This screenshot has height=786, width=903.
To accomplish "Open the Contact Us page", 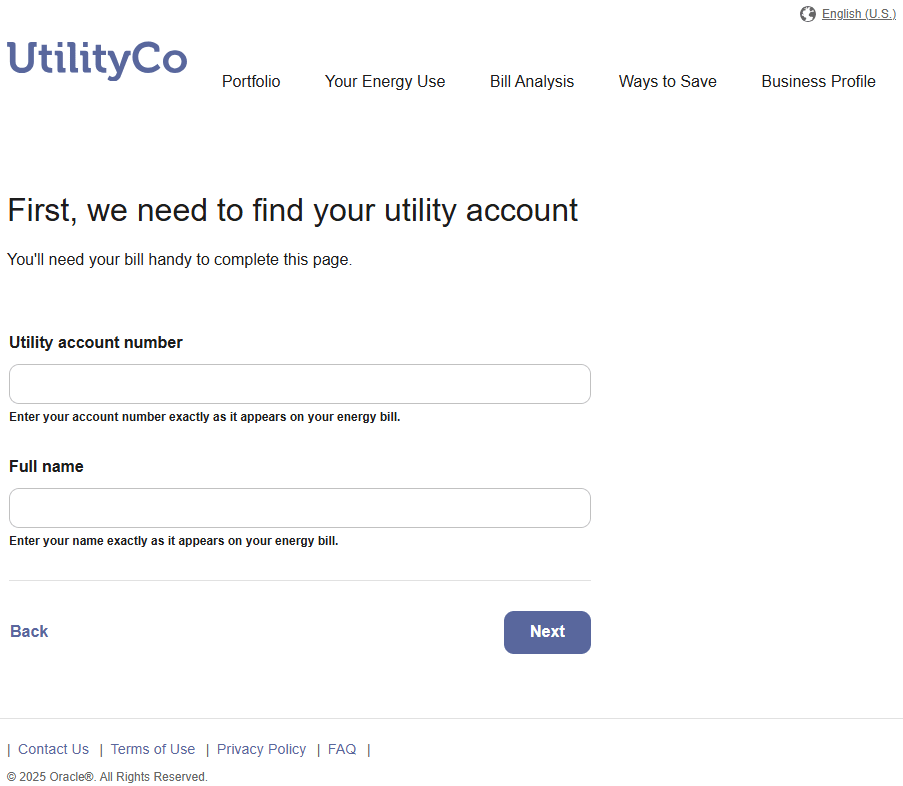I will tap(53, 749).
